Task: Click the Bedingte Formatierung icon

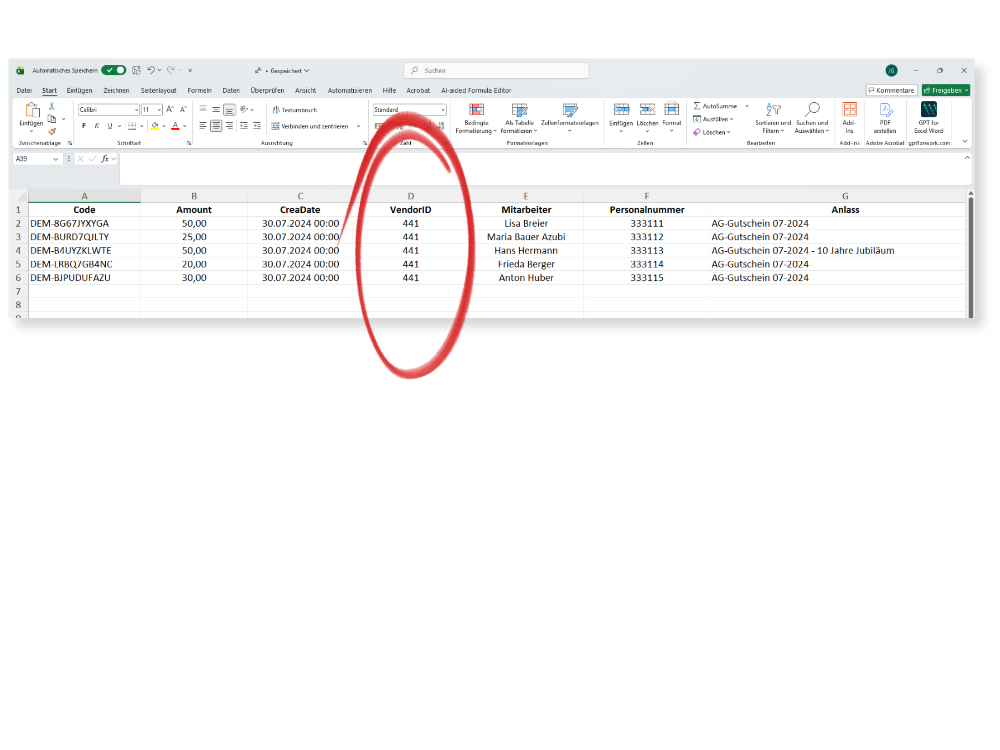Action: (x=476, y=111)
